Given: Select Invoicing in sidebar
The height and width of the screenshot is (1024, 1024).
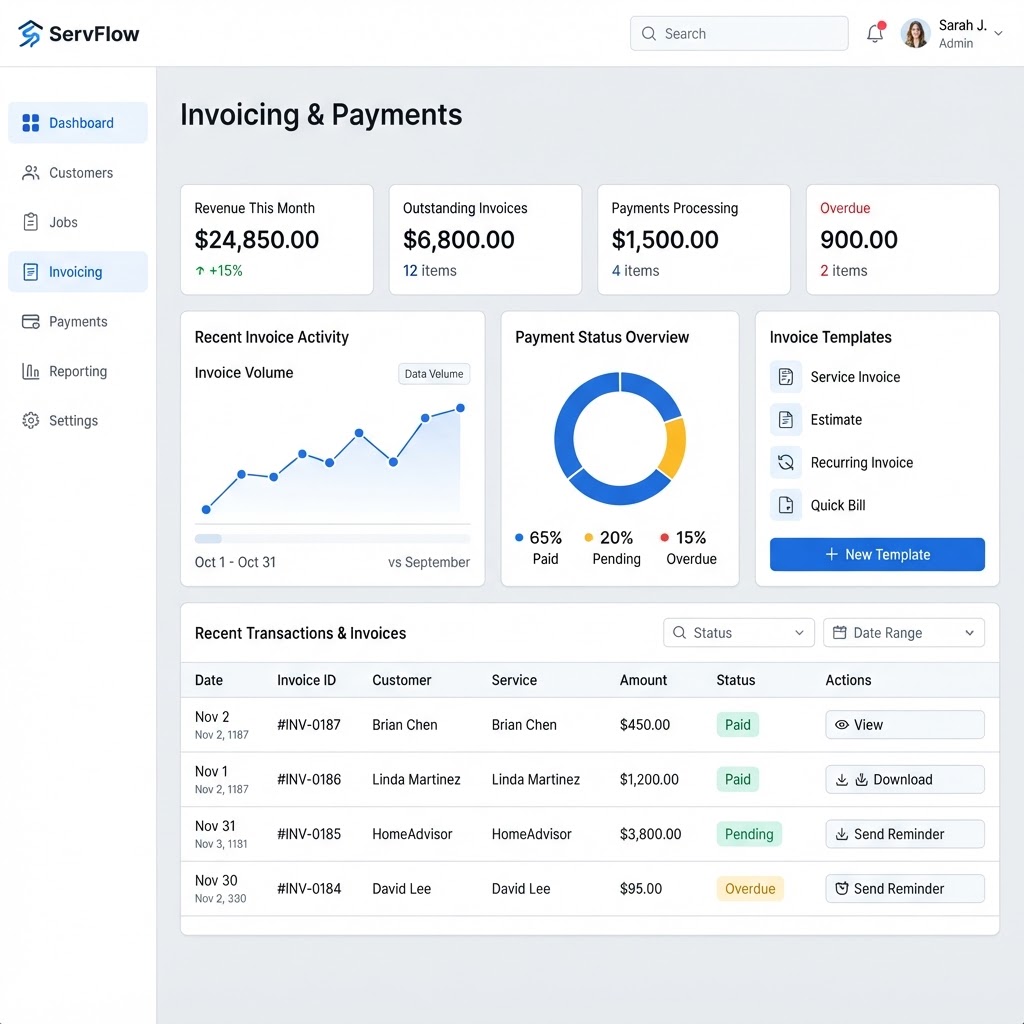Looking at the screenshot, I should [x=78, y=272].
